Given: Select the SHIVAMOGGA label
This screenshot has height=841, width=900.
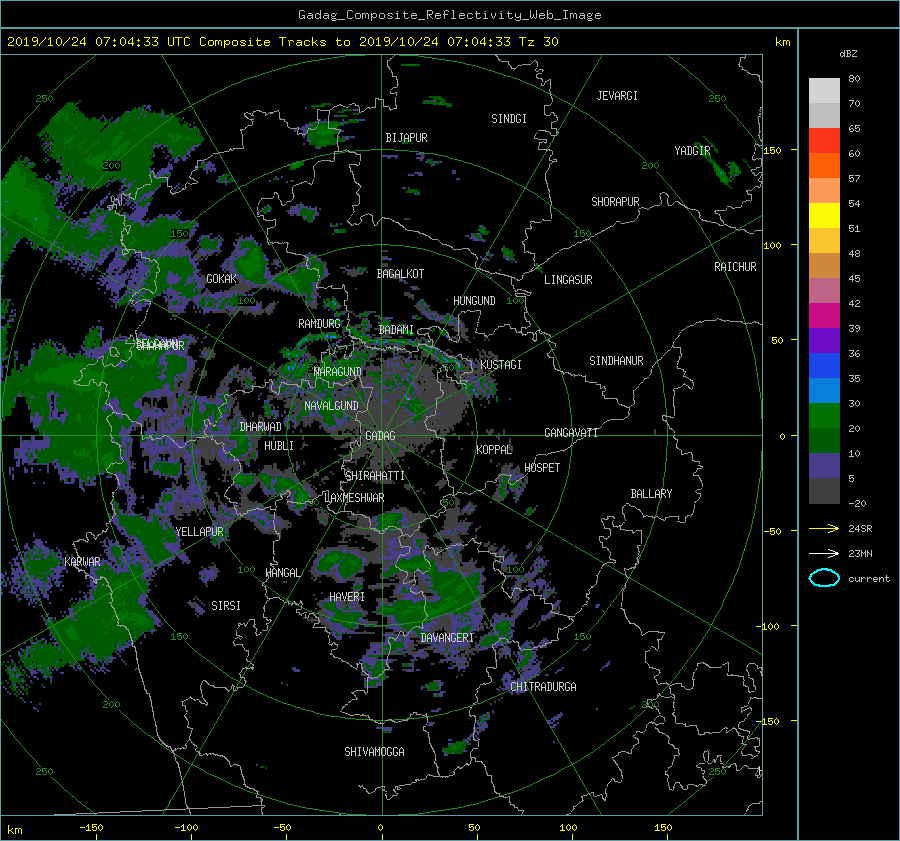Looking at the screenshot, I should point(374,752).
